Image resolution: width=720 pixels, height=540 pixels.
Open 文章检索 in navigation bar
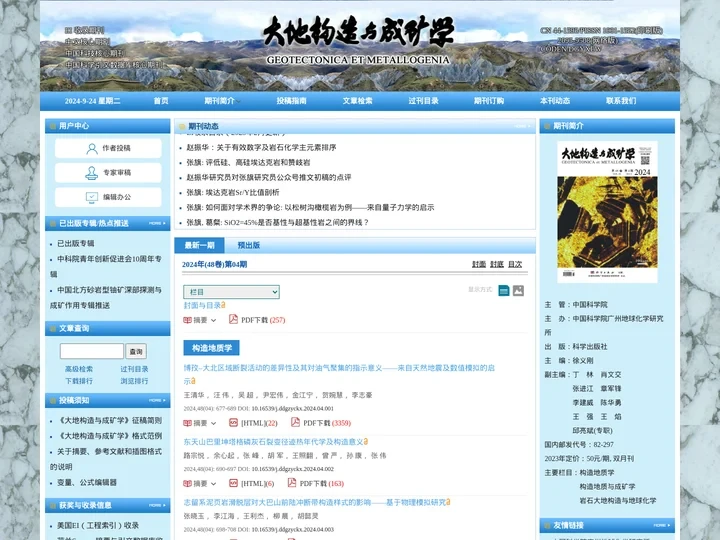tap(357, 101)
